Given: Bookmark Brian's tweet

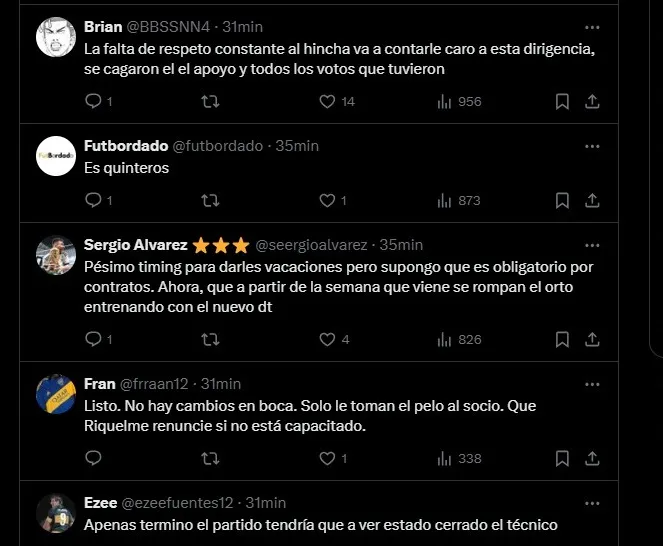Looking at the screenshot, I should click(x=562, y=101).
